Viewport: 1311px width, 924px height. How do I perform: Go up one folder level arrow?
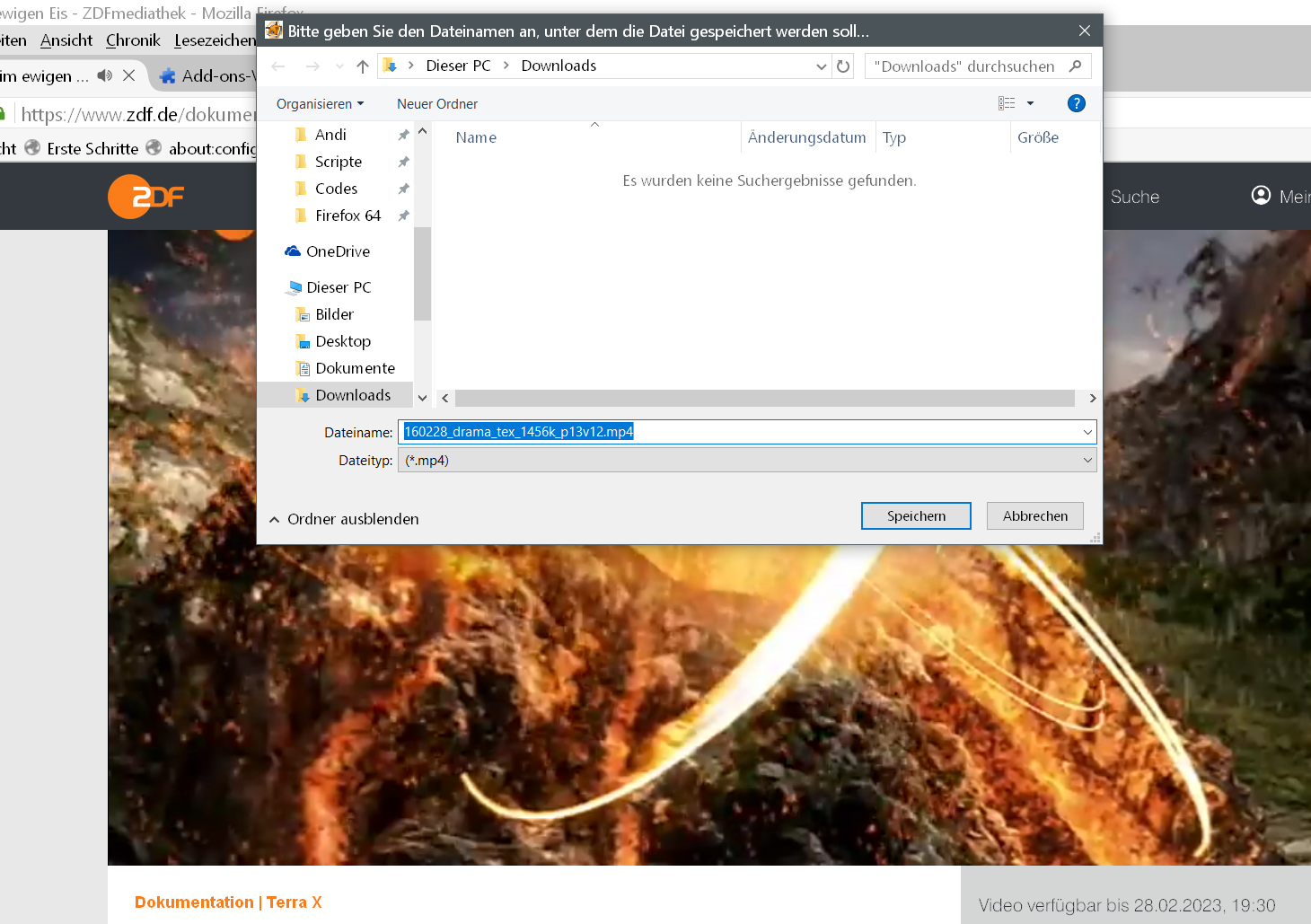coord(363,66)
